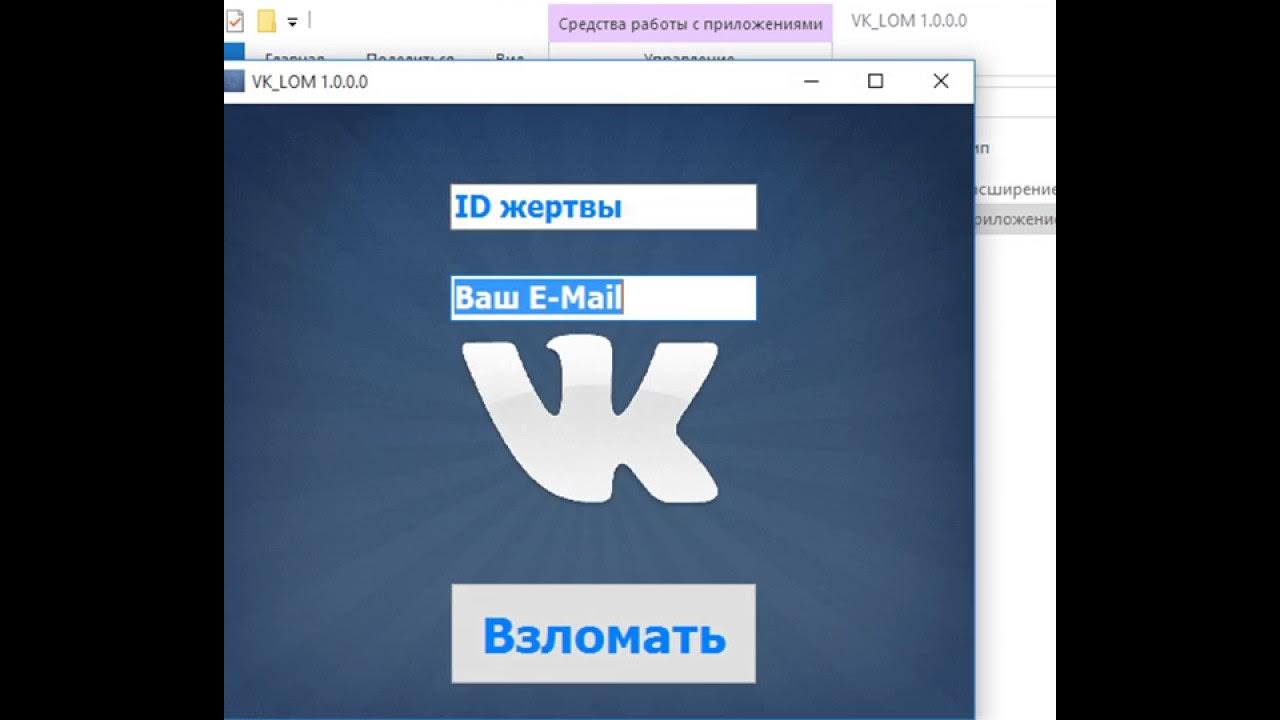The image size is (1280, 720).
Task: Select the "Средства работы с приложениями" ribbon tab
Action: pos(690,24)
